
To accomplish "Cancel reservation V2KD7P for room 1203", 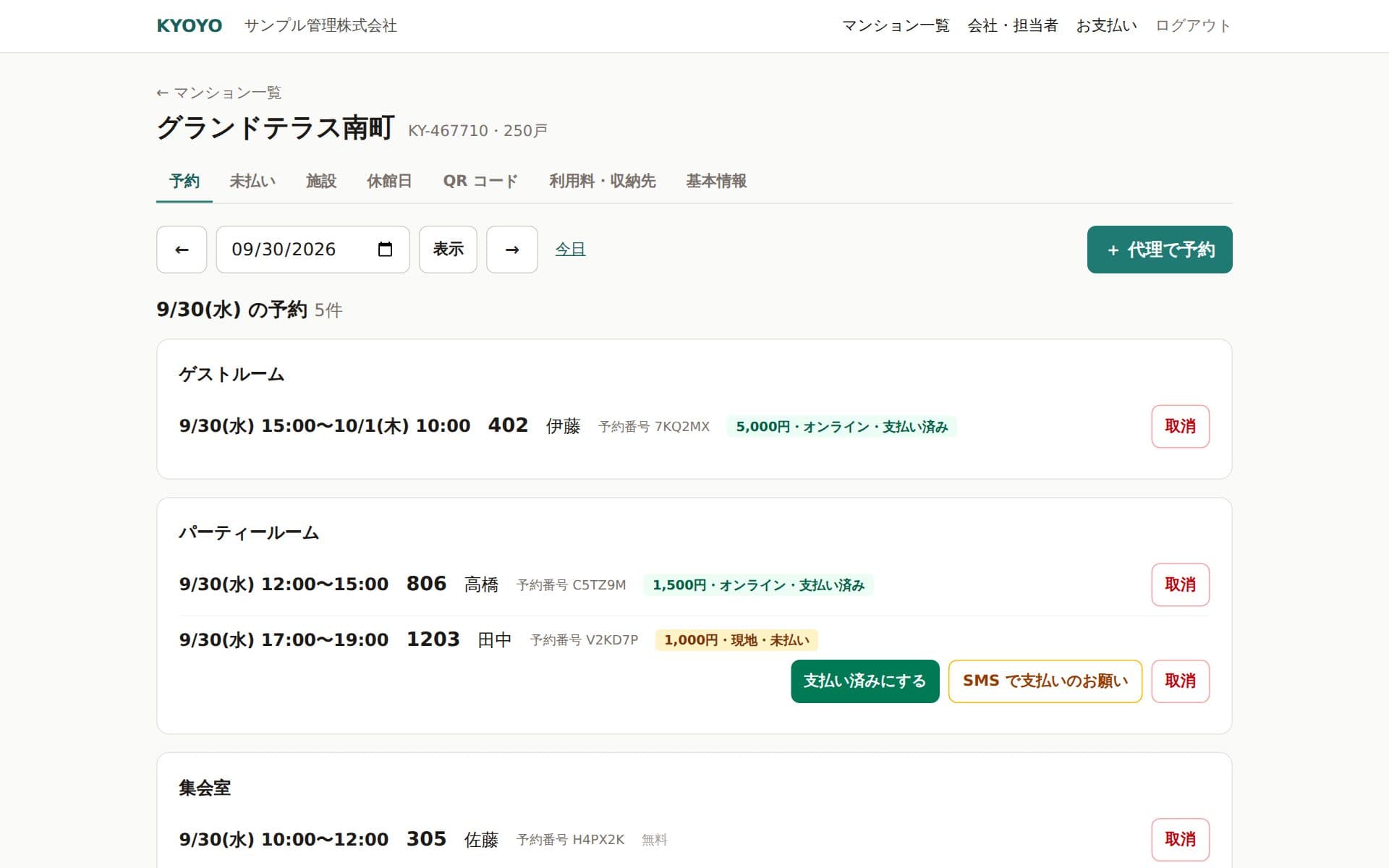I will pyautogui.click(x=1180, y=681).
